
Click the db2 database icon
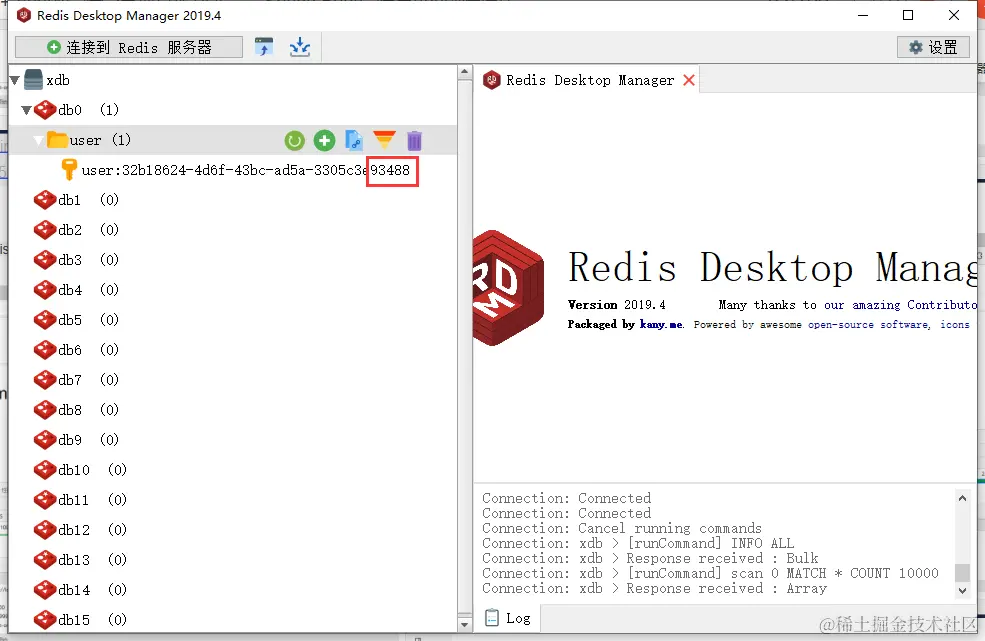(45, 229)
